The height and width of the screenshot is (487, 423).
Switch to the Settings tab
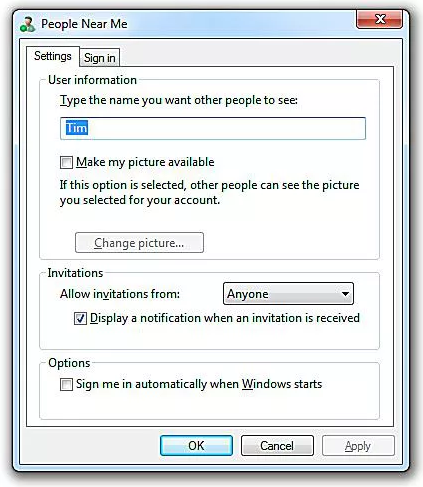pyautogui.click(x=53, y=56)
